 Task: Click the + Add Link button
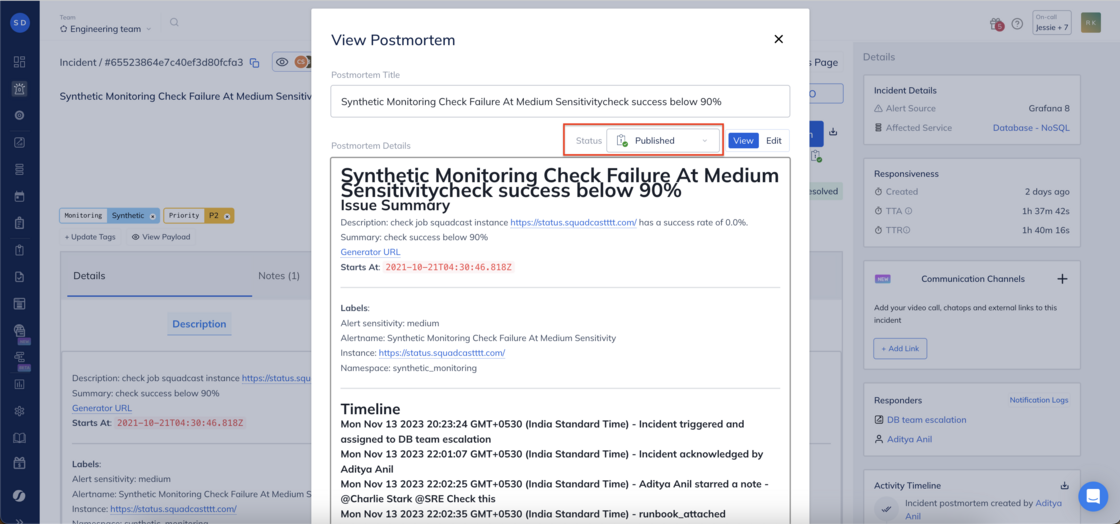(x=900, y=348)
